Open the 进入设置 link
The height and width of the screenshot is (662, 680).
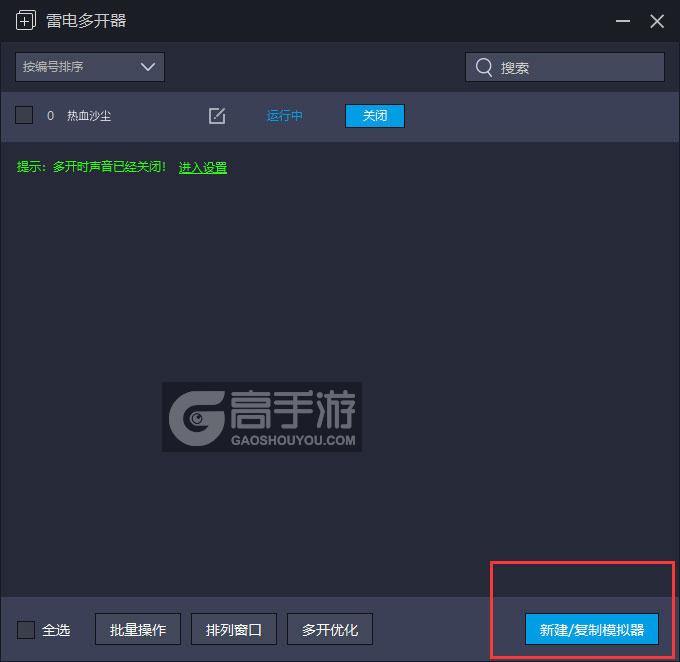point(203,167)
